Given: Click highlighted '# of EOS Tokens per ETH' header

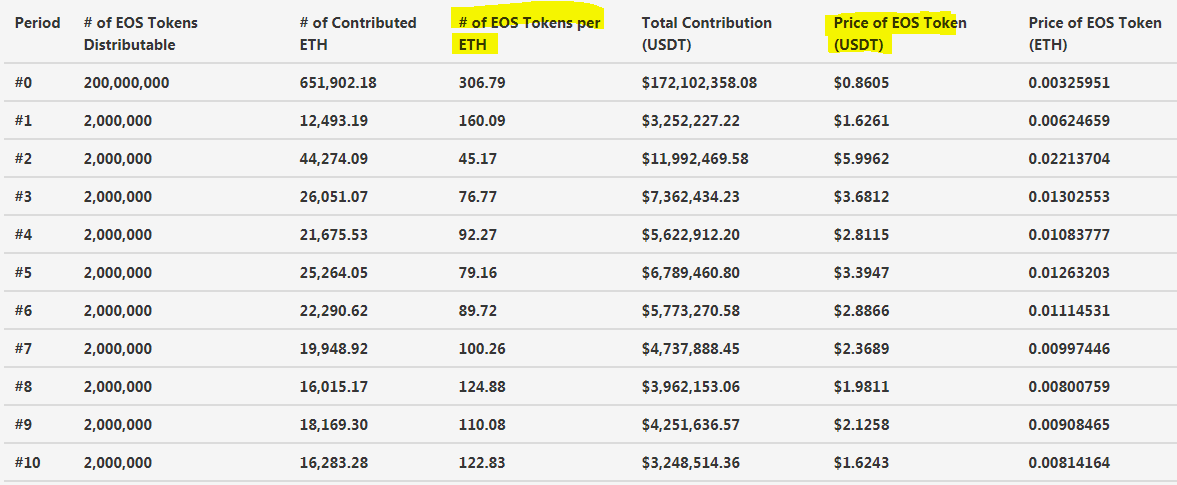Looking at the screenshot, I should (521, 33).
